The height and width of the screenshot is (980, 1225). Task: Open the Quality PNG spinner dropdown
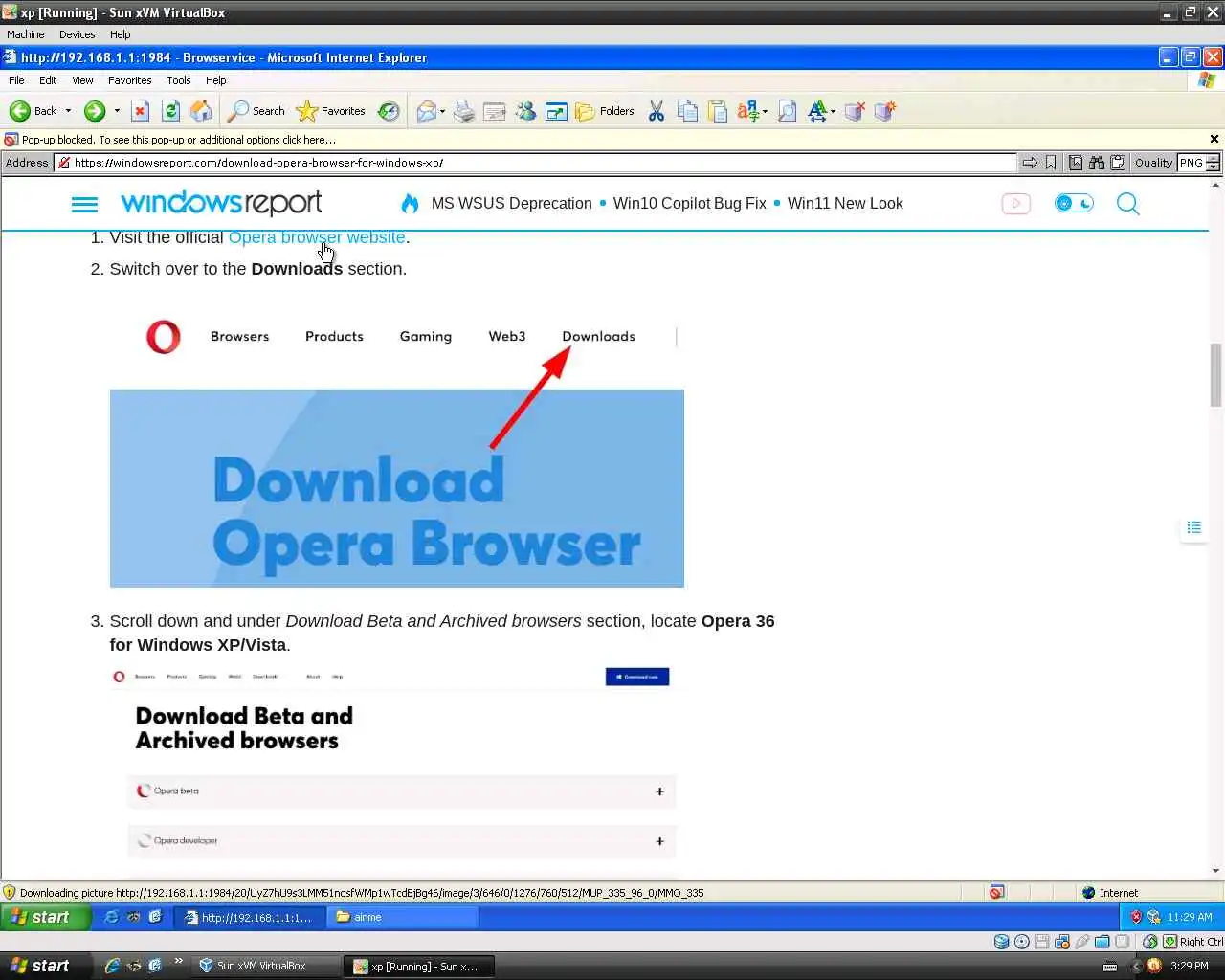coord(1214,163)
